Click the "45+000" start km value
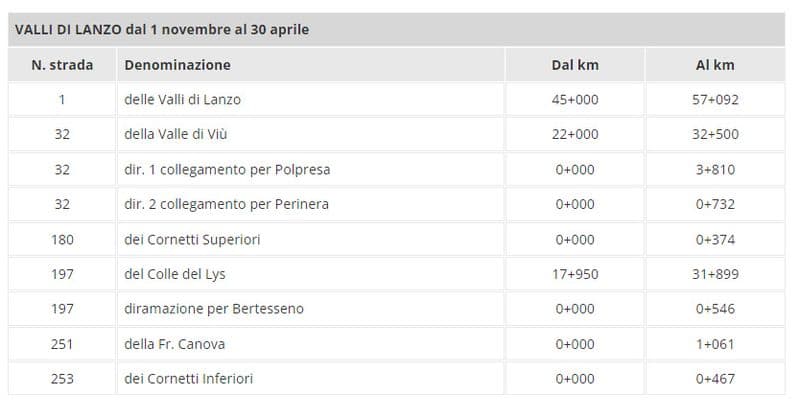 [x=575, y=100]
